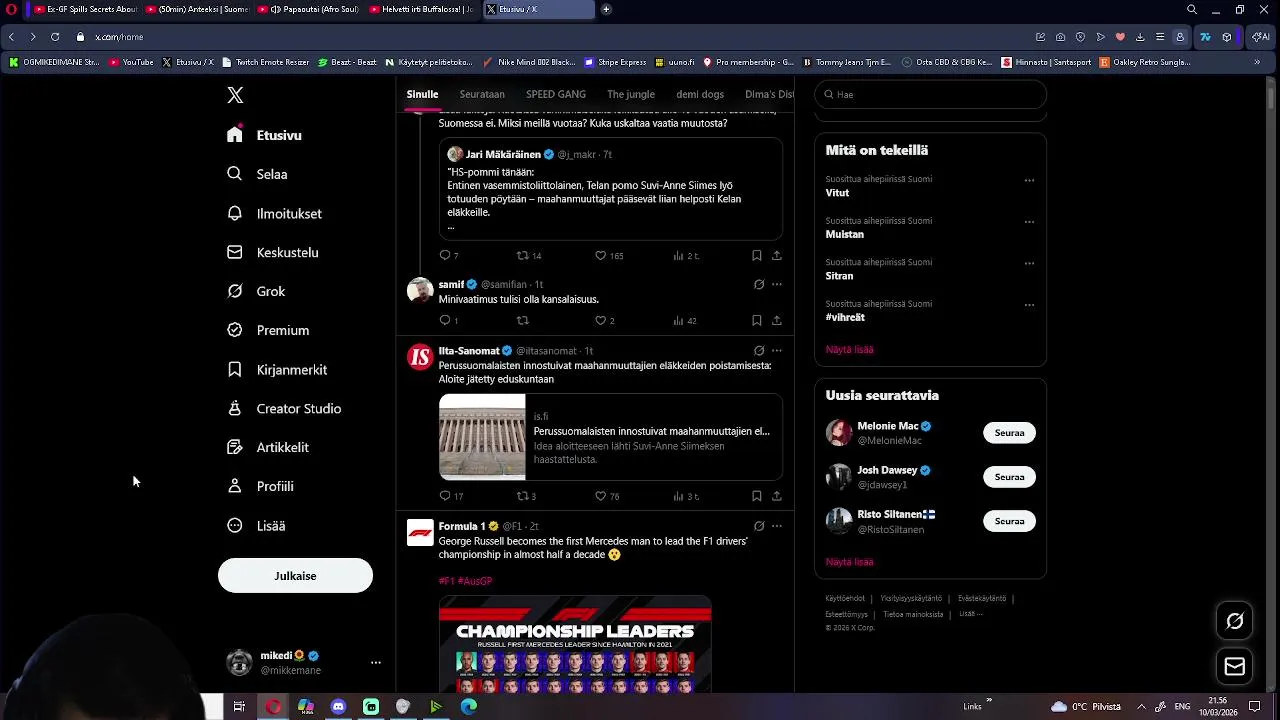Open Discord from the taskbar
The width and height of the screenshot is (1280, 720).
(x=338, y=706)
